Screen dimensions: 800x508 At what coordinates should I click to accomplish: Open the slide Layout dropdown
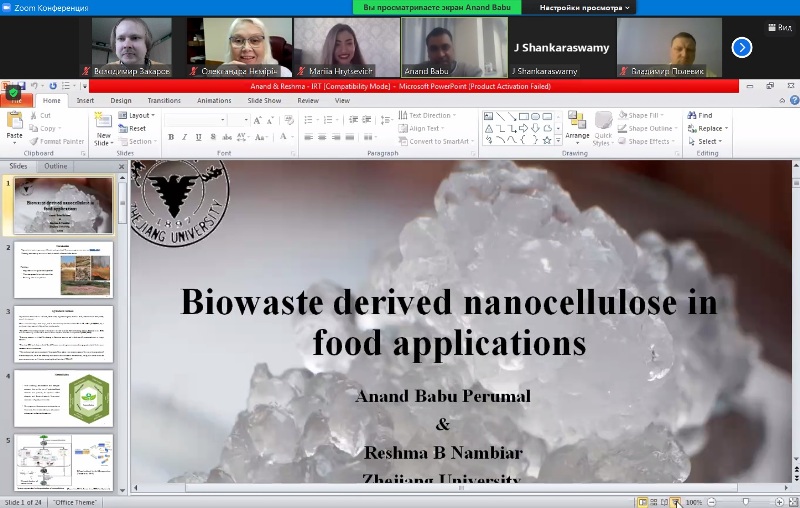[136, 115]
